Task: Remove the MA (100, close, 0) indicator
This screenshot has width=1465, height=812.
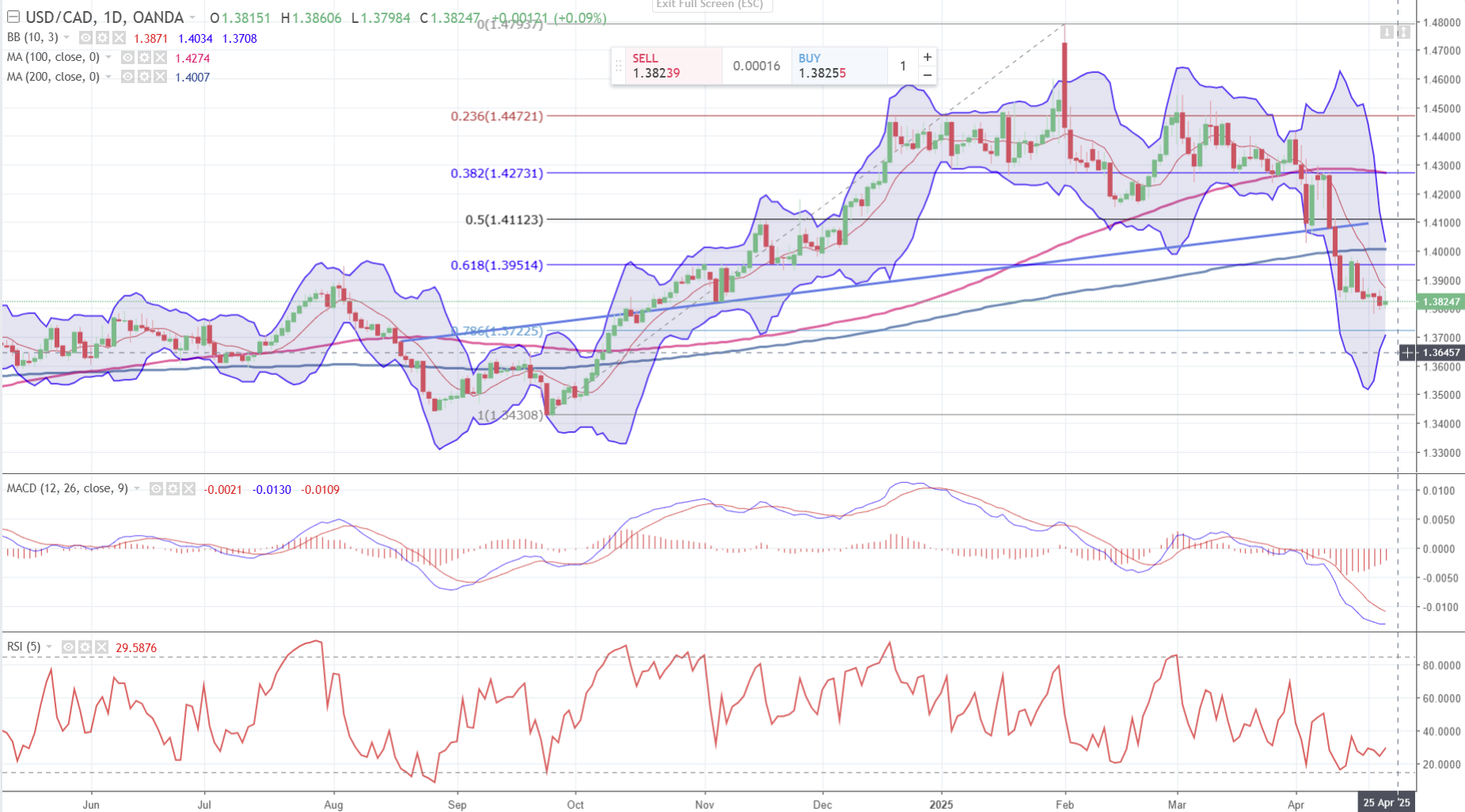Action: click(160, 58)
